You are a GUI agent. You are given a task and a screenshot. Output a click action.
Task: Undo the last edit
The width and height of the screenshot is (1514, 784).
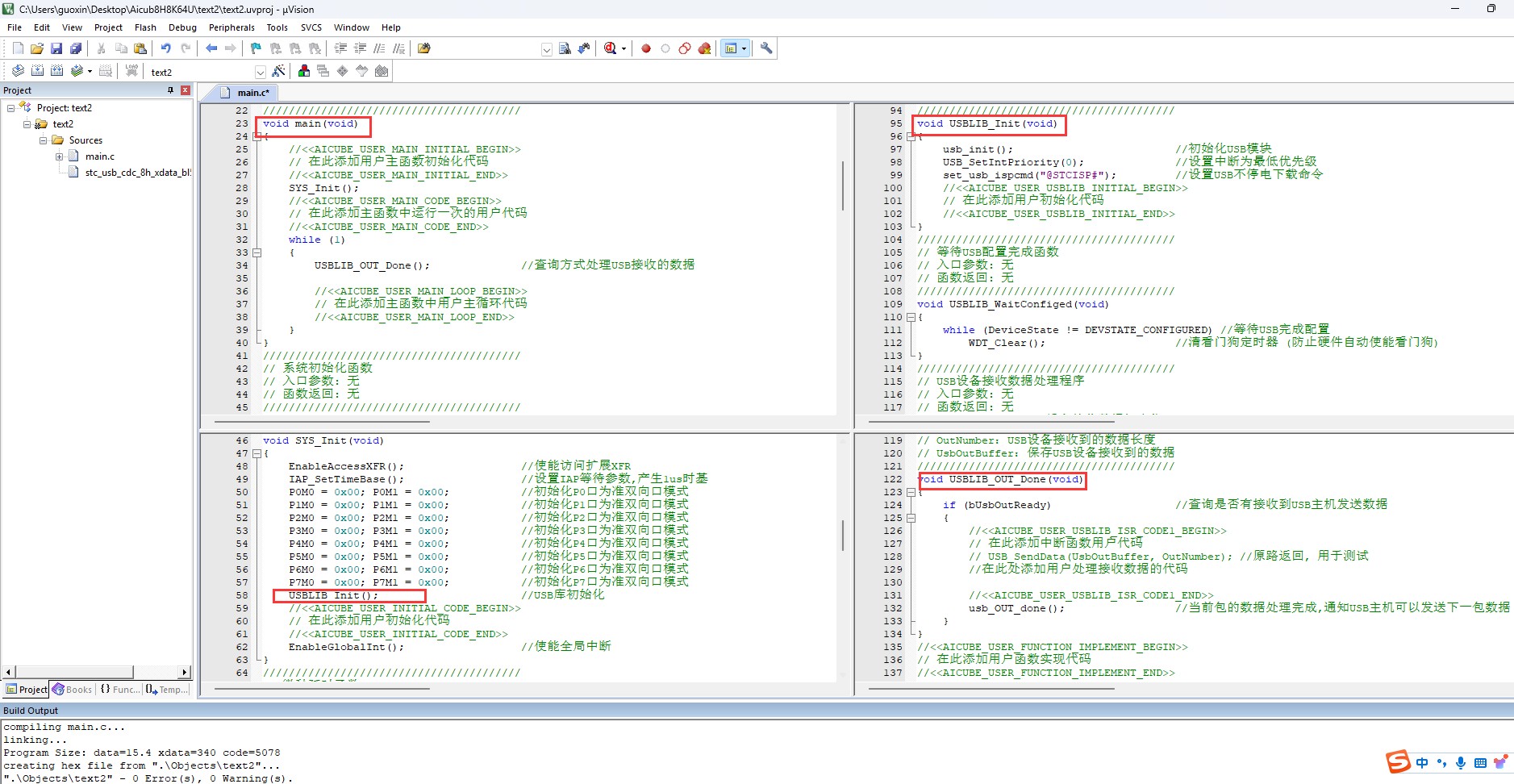click(166, 48)
